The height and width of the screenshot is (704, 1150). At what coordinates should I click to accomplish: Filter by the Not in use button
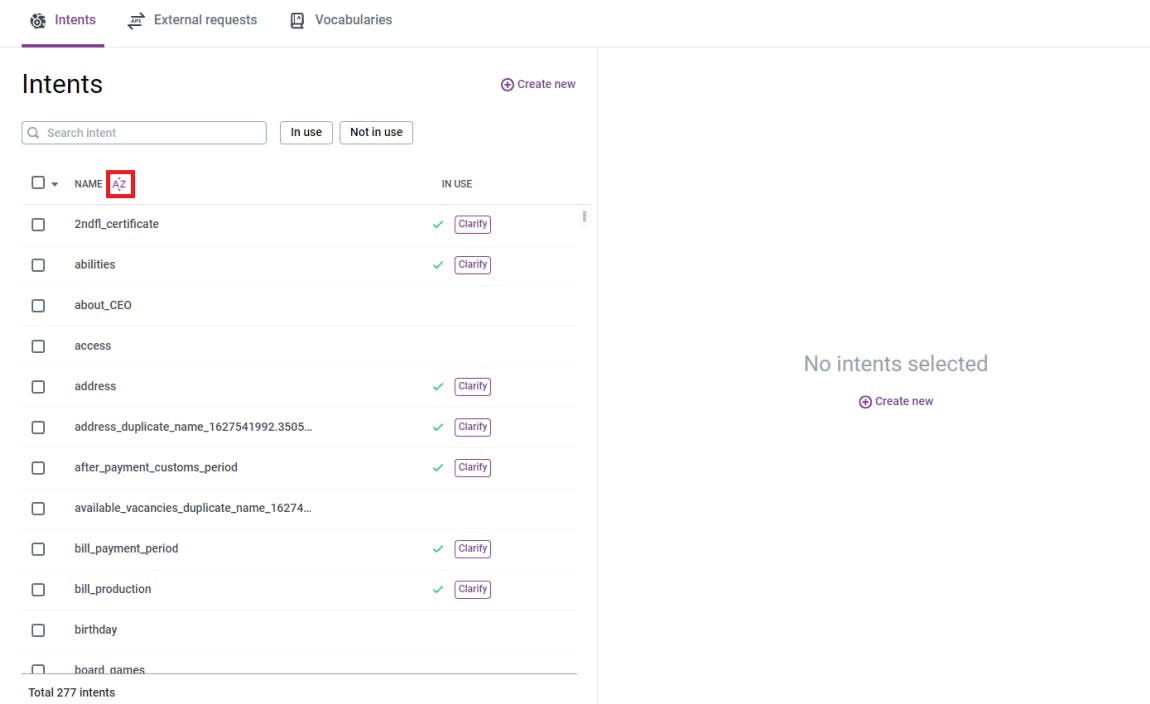376,132
